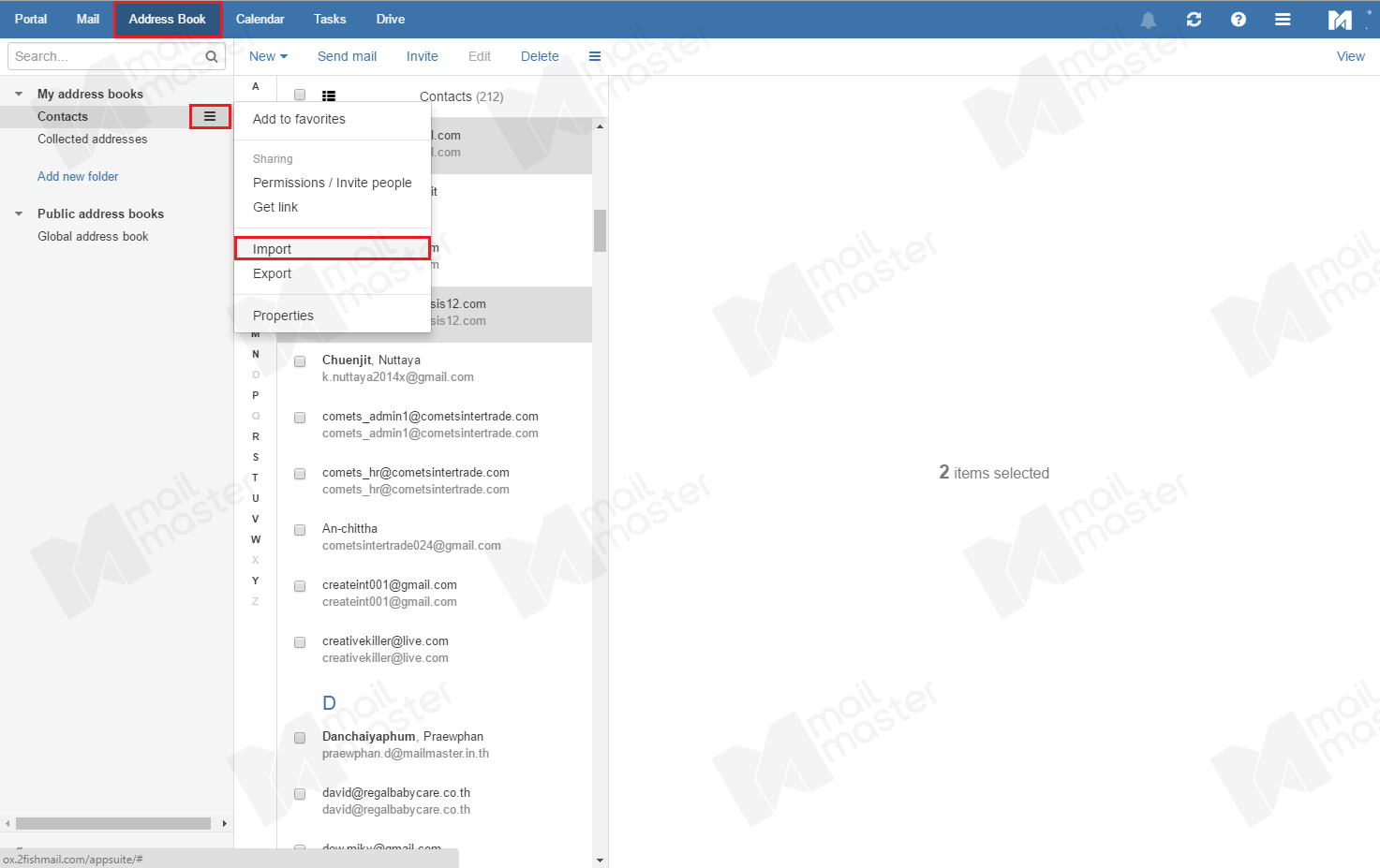Select Global address book folder
The image size is (1380, 868).
(93, 236)
